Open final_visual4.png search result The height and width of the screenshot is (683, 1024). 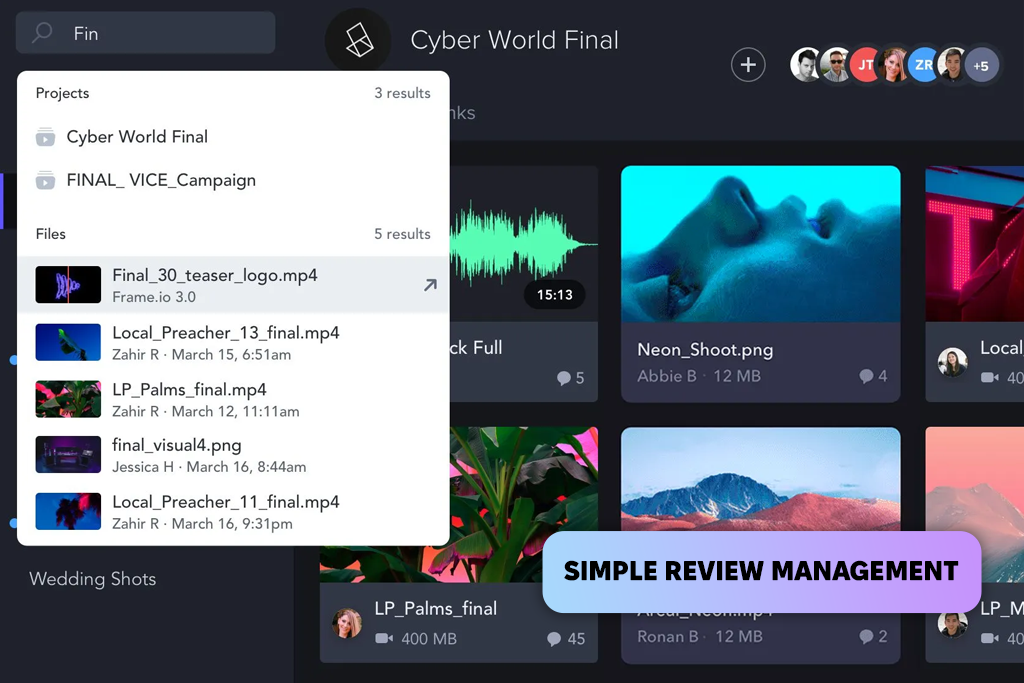233,454
